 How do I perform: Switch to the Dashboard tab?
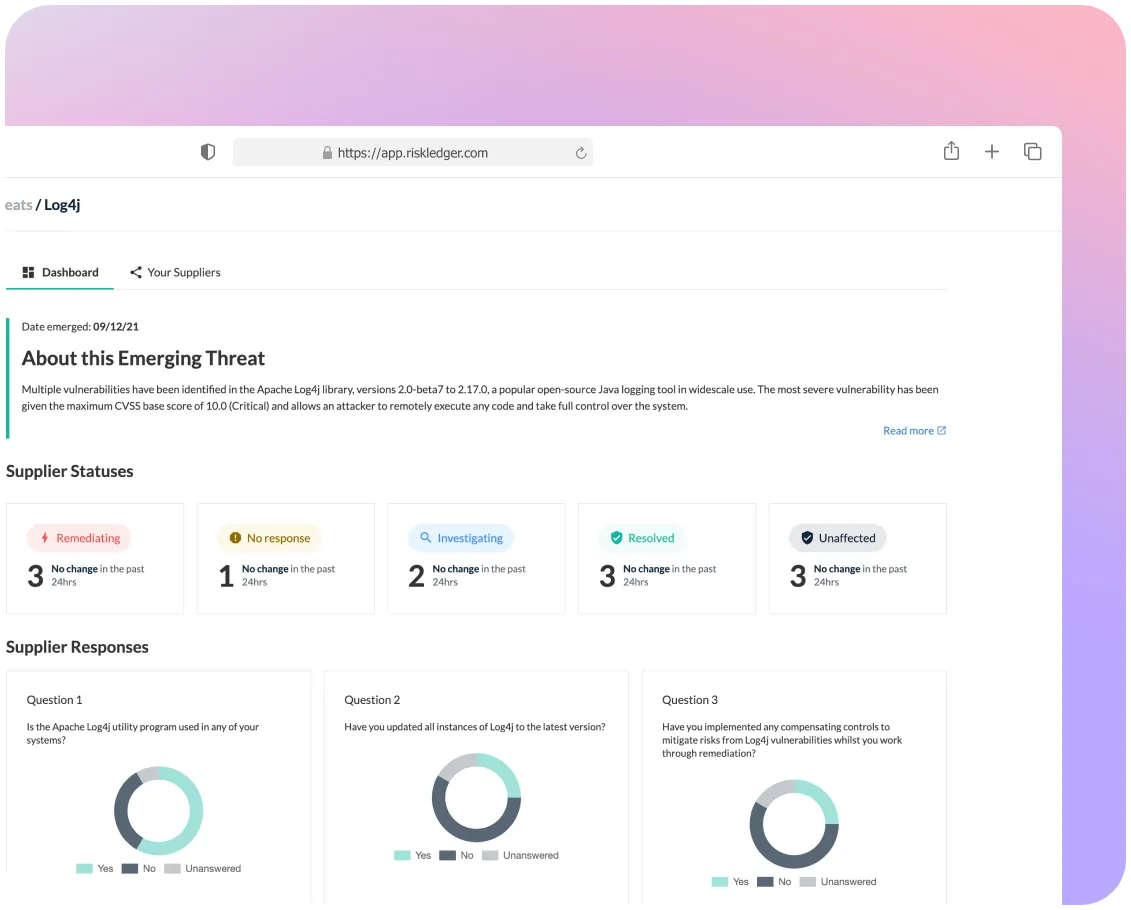[60, 273]
